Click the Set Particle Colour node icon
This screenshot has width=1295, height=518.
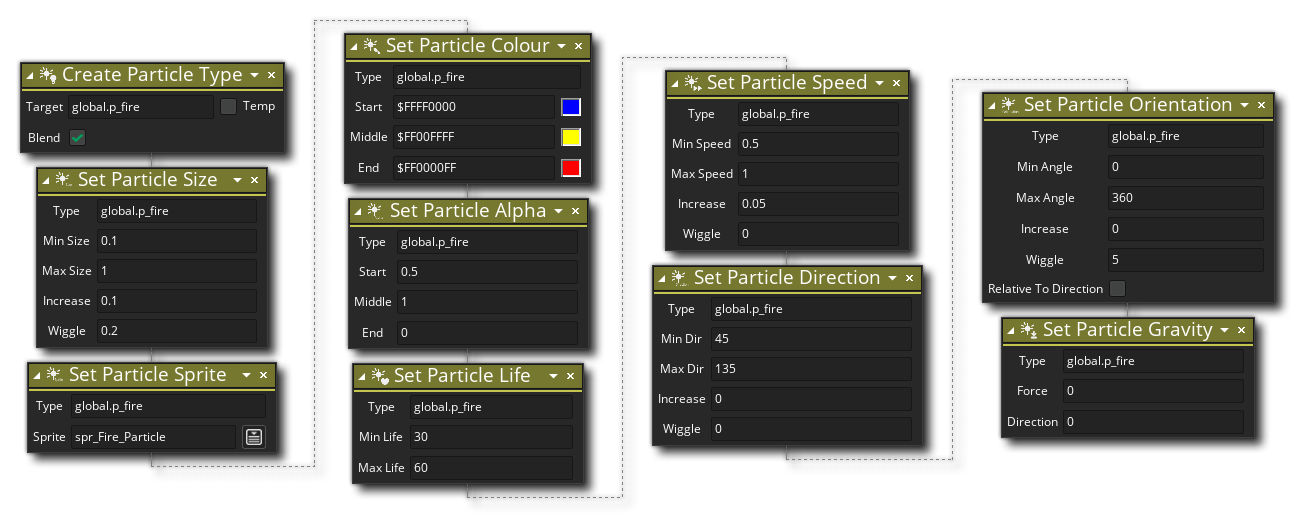pyautogui.click(x=372, y=46)
